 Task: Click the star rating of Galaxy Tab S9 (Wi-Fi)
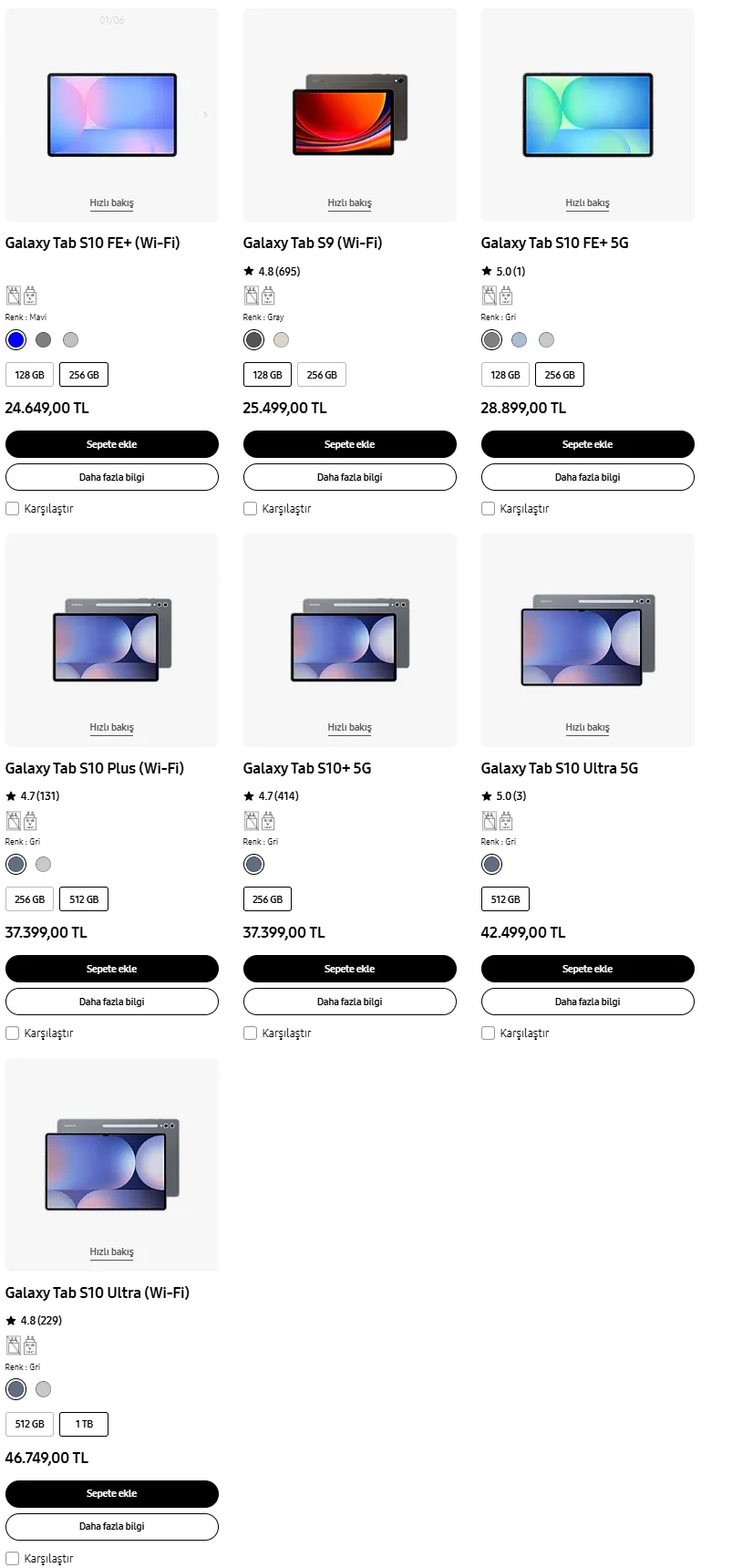tap(272, 271)
